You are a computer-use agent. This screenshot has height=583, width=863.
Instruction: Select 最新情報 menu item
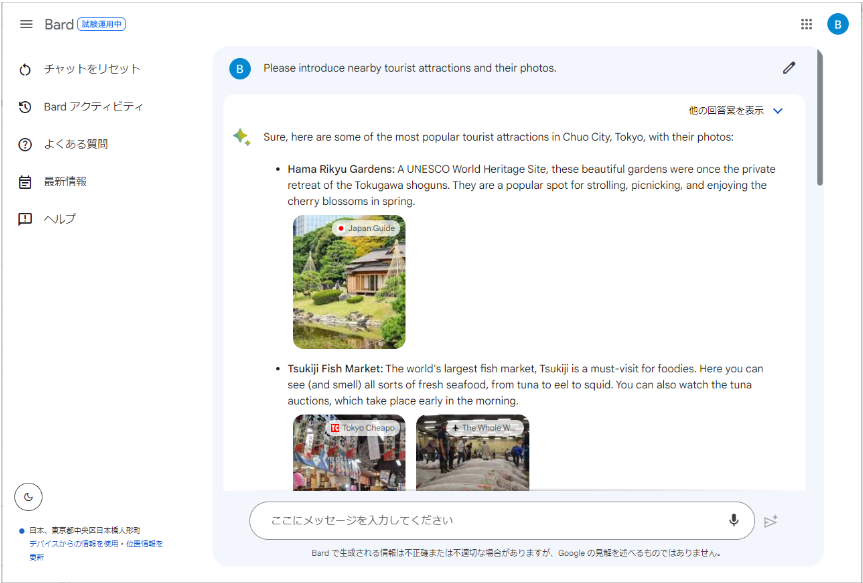(65, 181)
